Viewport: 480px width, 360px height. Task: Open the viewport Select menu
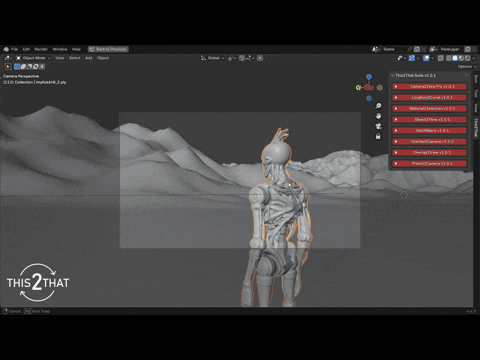[x=75, y=58]
